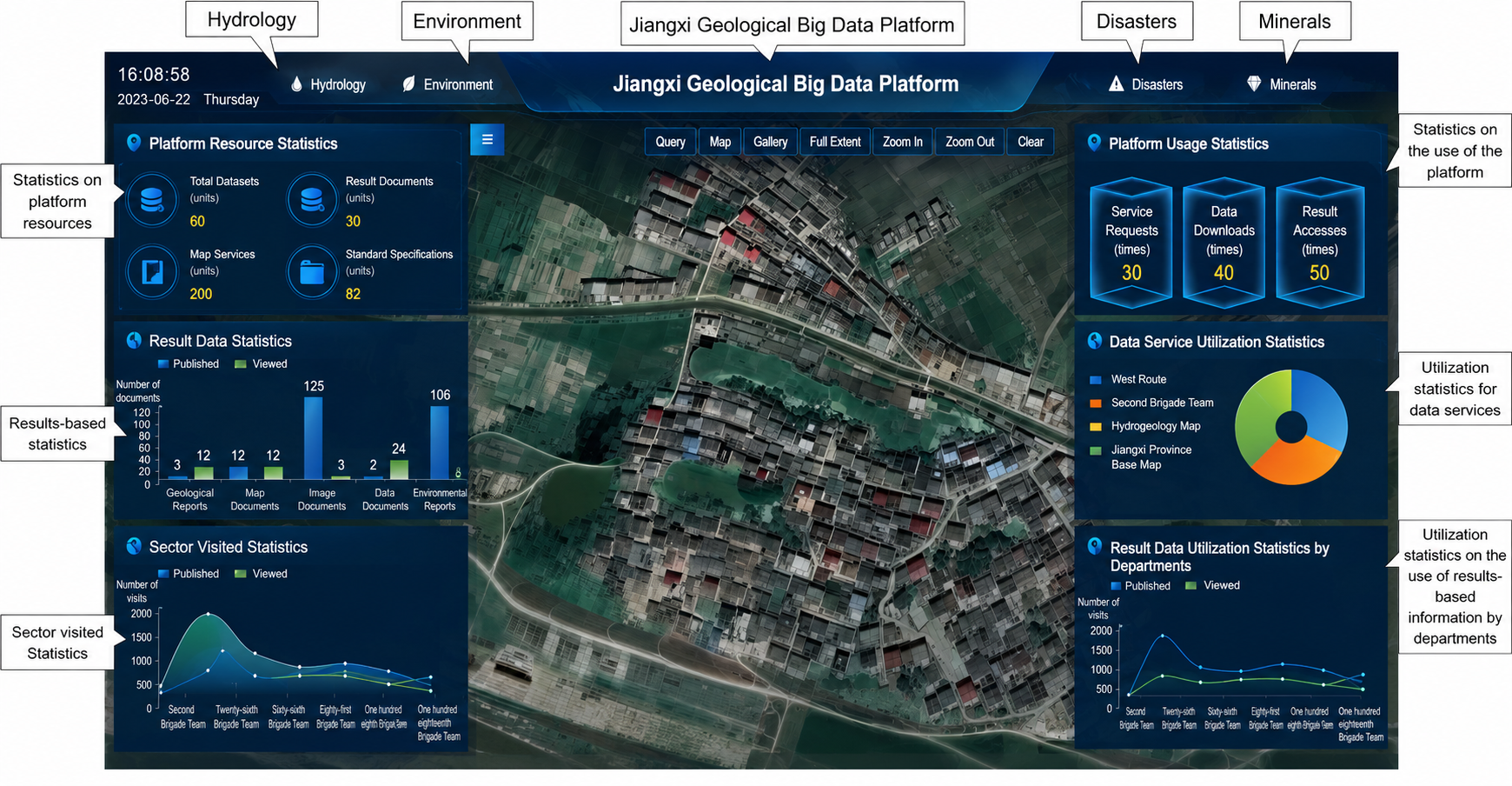Click the Data Documents viewed bar labeled 24
The height and width of the screenshot is (786, 1512).
[x=399, y=470]
